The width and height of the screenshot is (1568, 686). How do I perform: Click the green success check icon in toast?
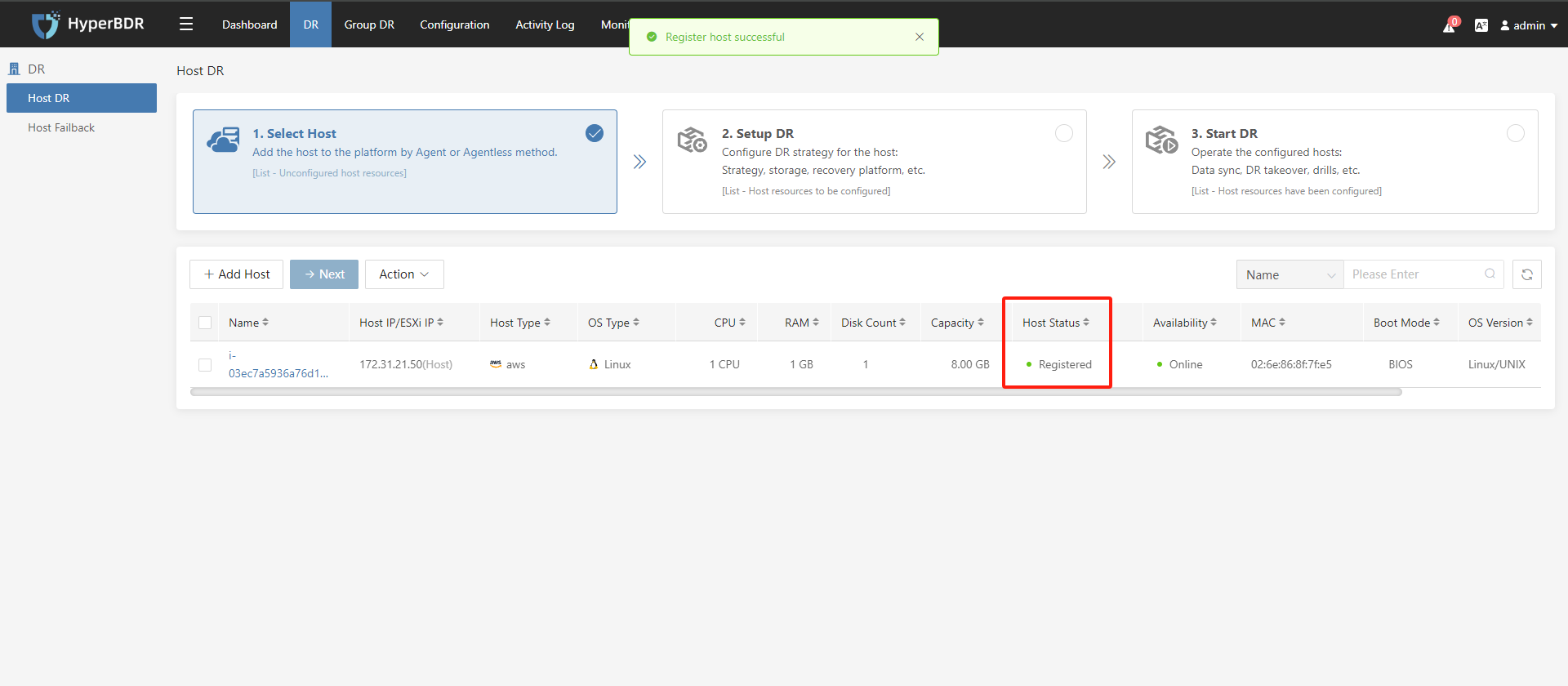tap(652, 37)
